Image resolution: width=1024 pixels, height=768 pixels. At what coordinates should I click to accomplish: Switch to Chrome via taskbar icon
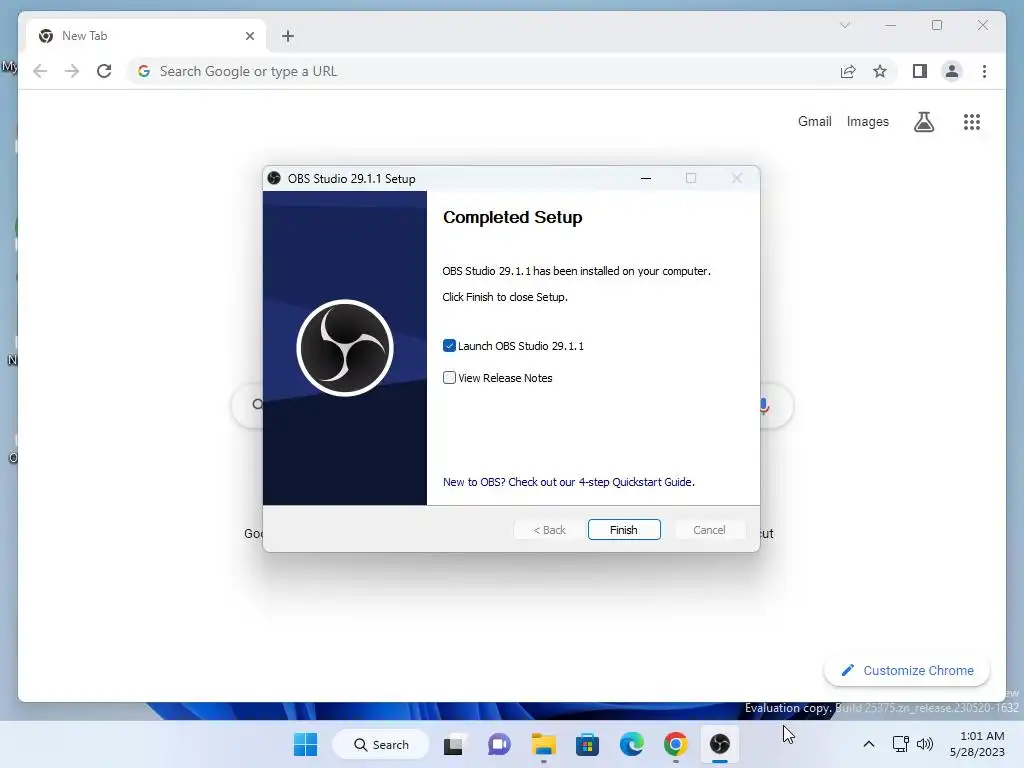pyautogui.click(x=676, y=744)
